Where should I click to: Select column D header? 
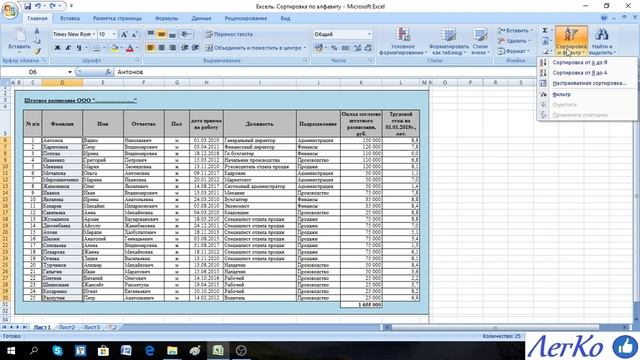62,82
